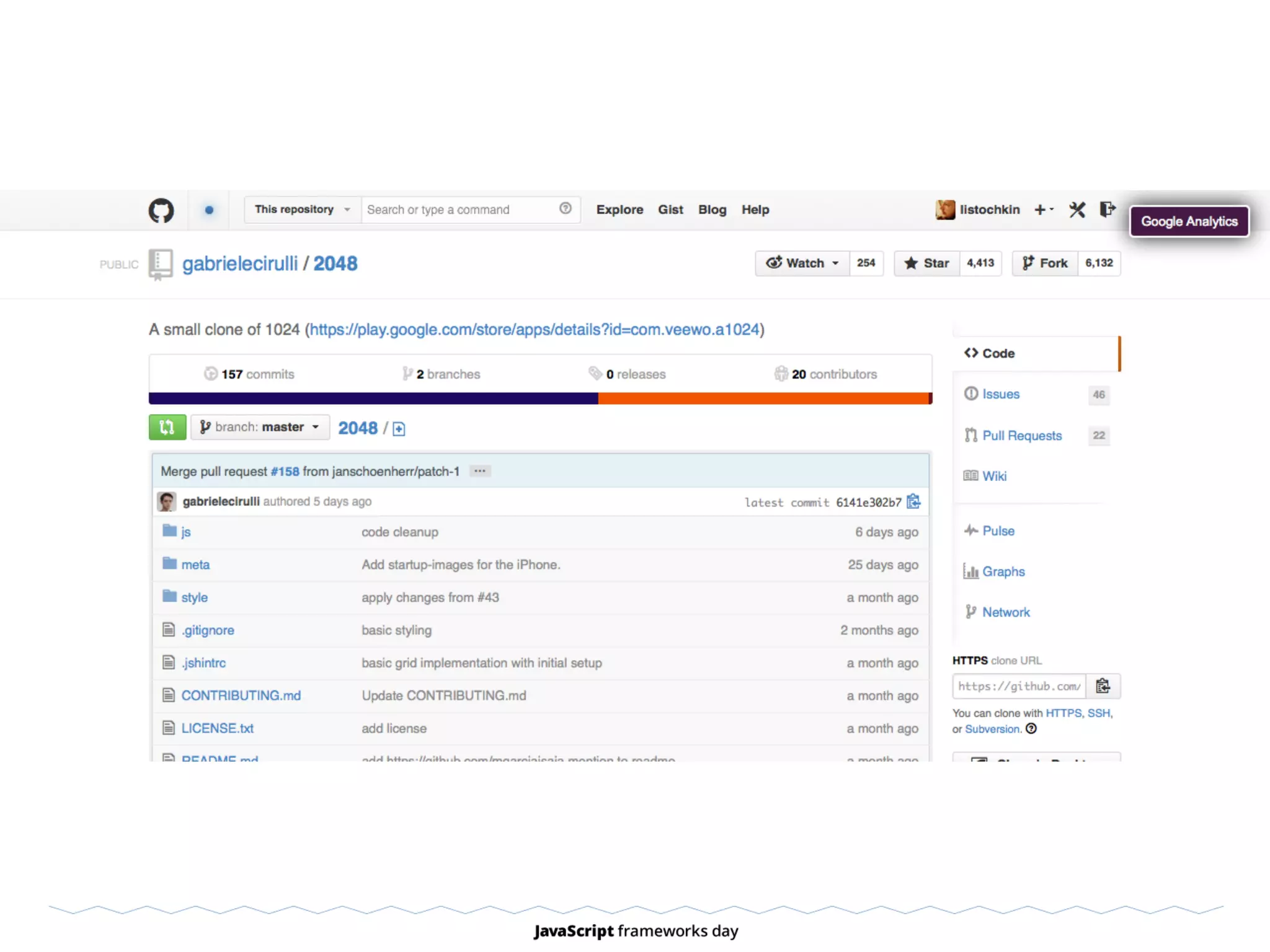This screenshot has height=952, width=1270.
Task: Star the 2048 repository
Action: 927,263
